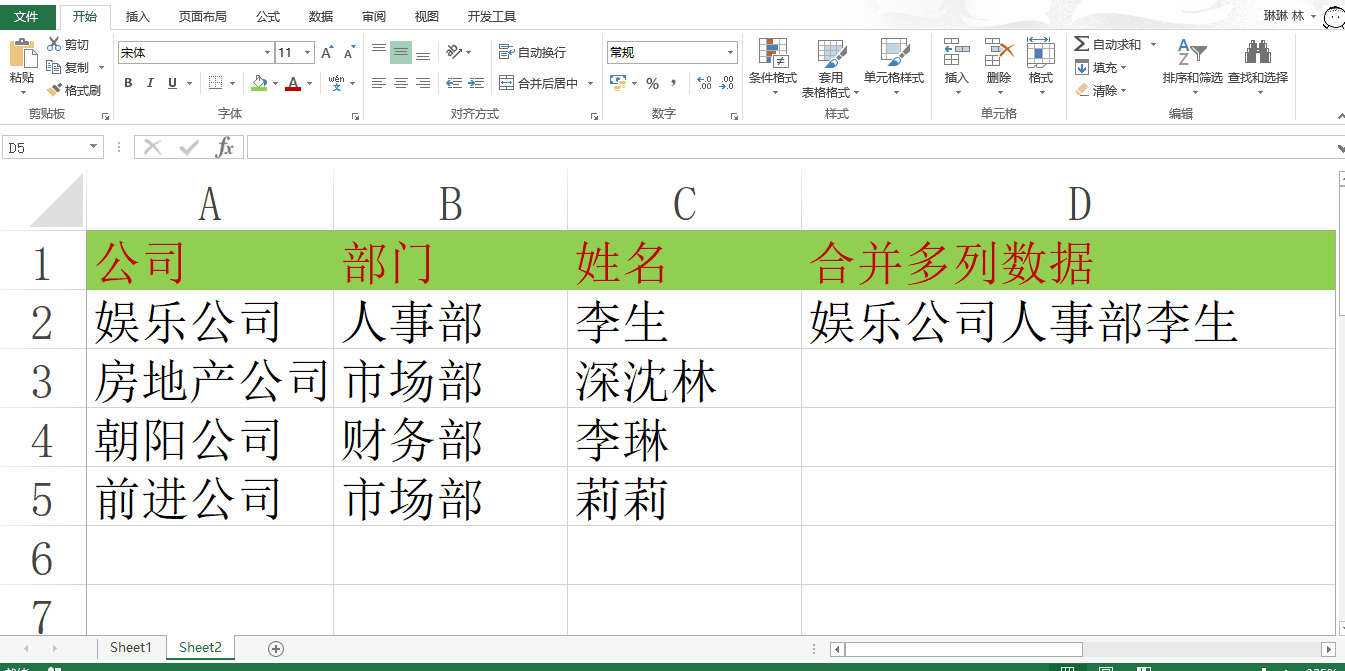The height and width of the screenshot is (671, 1345).
Task: Open the font size dropdown
Action: tap(307, 51)
